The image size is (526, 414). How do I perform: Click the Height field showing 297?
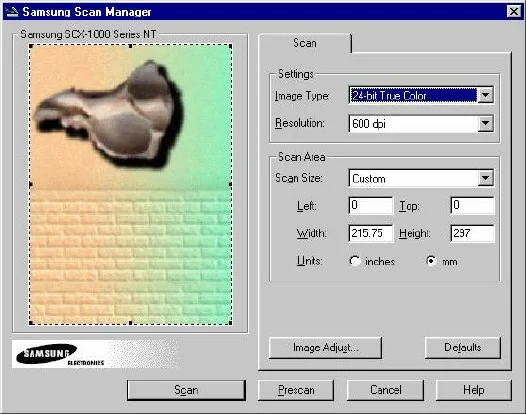[472, 233]
